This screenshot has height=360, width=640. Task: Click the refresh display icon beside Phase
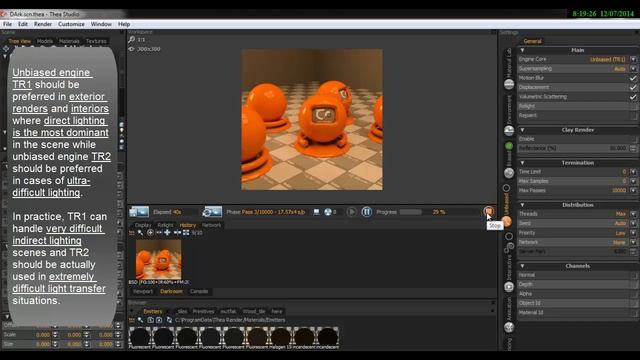(x=212, y=212)
